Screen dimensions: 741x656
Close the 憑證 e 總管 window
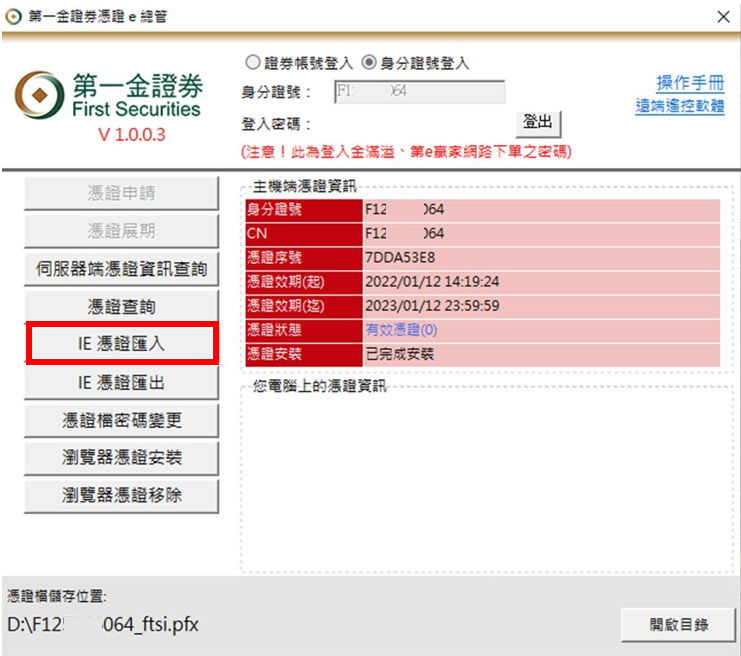[x=723, y=16]
